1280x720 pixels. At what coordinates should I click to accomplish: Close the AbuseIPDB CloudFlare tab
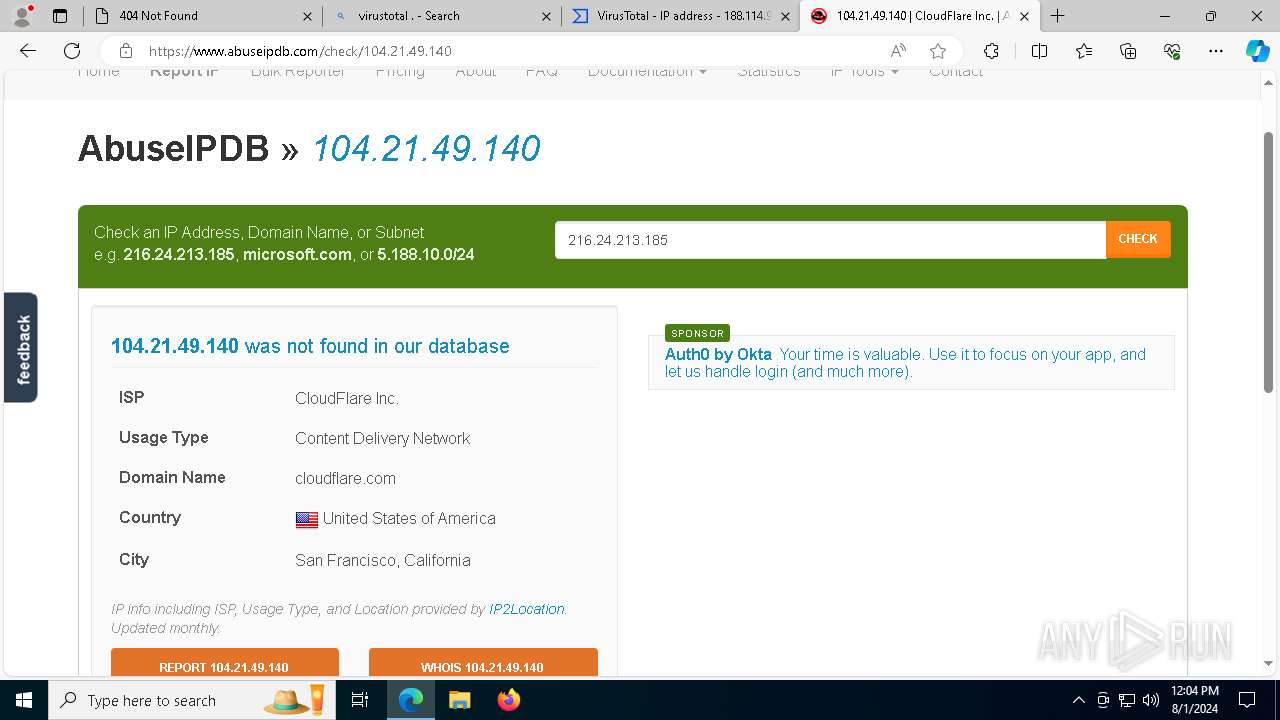1024,16
